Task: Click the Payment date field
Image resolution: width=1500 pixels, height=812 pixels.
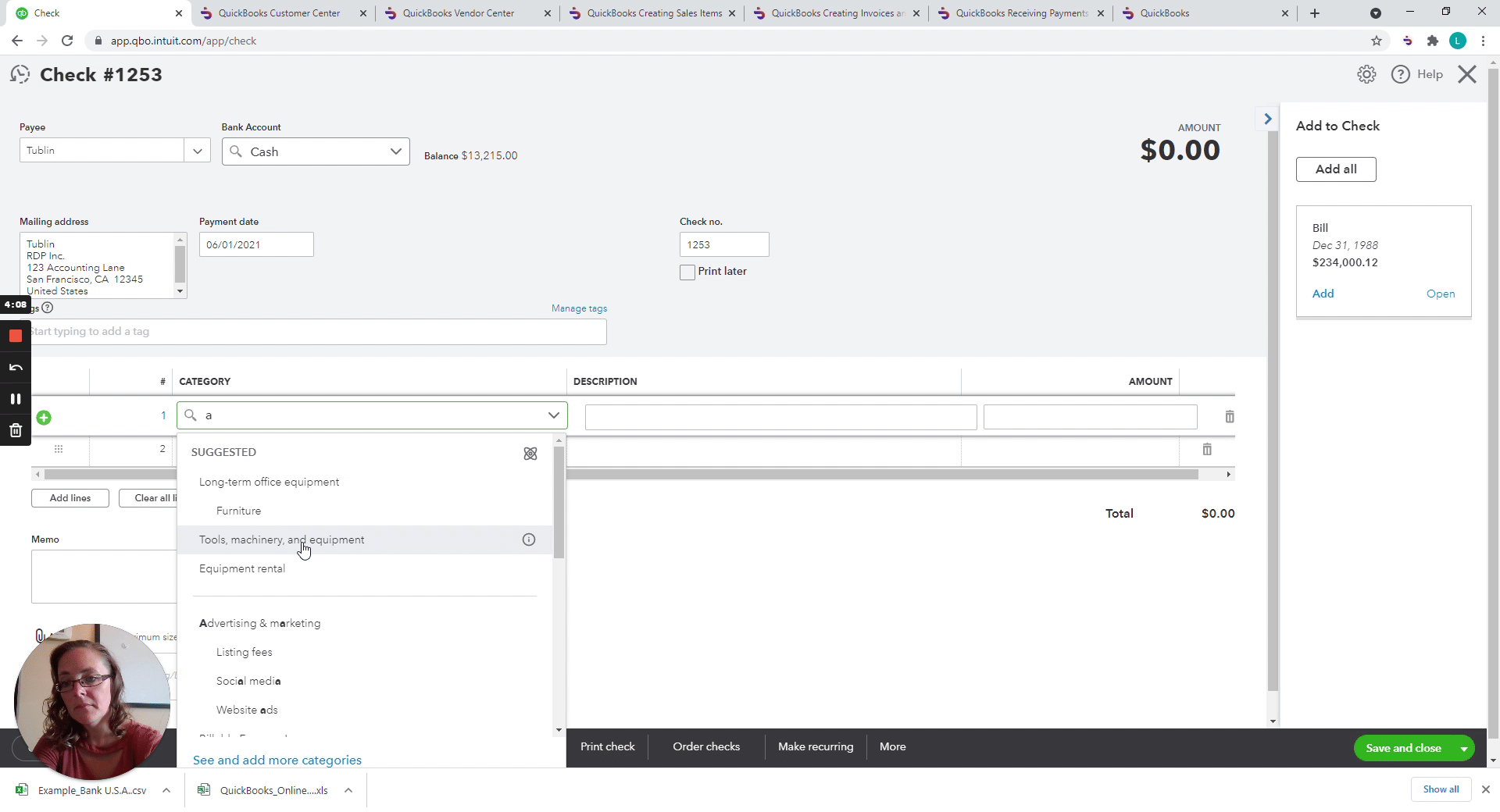Action: tap(255, 244)
